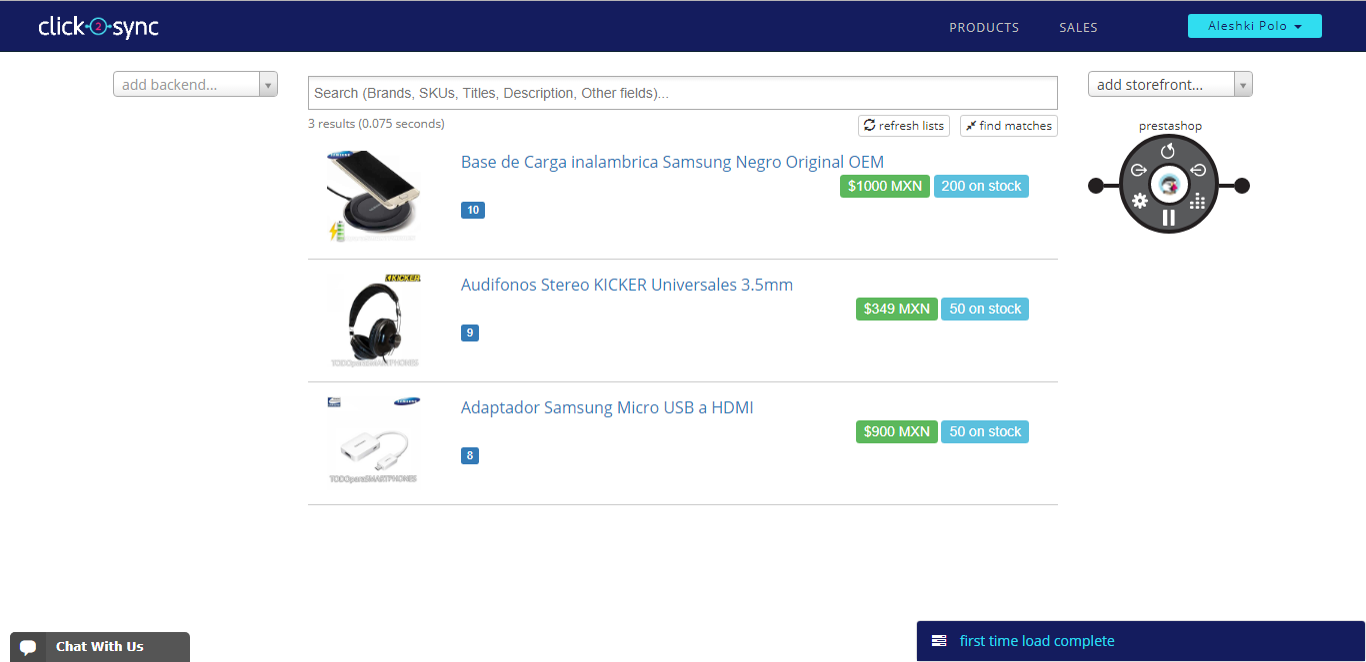Click the click2sync logo
Viewport: 1366px width, 662px height.
[x=99, y=27]
